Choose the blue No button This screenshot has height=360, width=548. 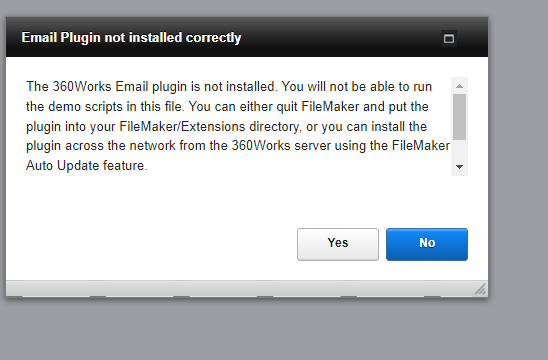coord(427,244)
